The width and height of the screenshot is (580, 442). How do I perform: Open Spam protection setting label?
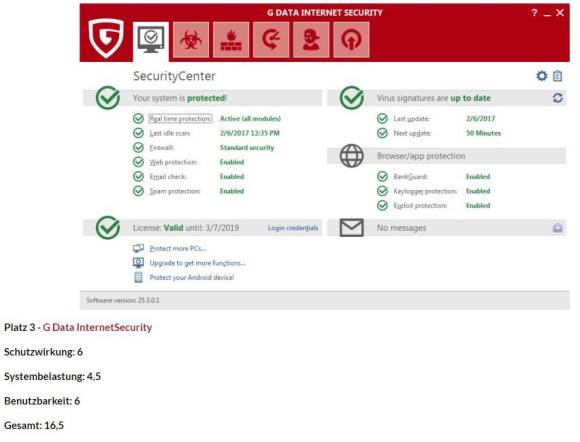pyautogui.click(x=175, y=191)
